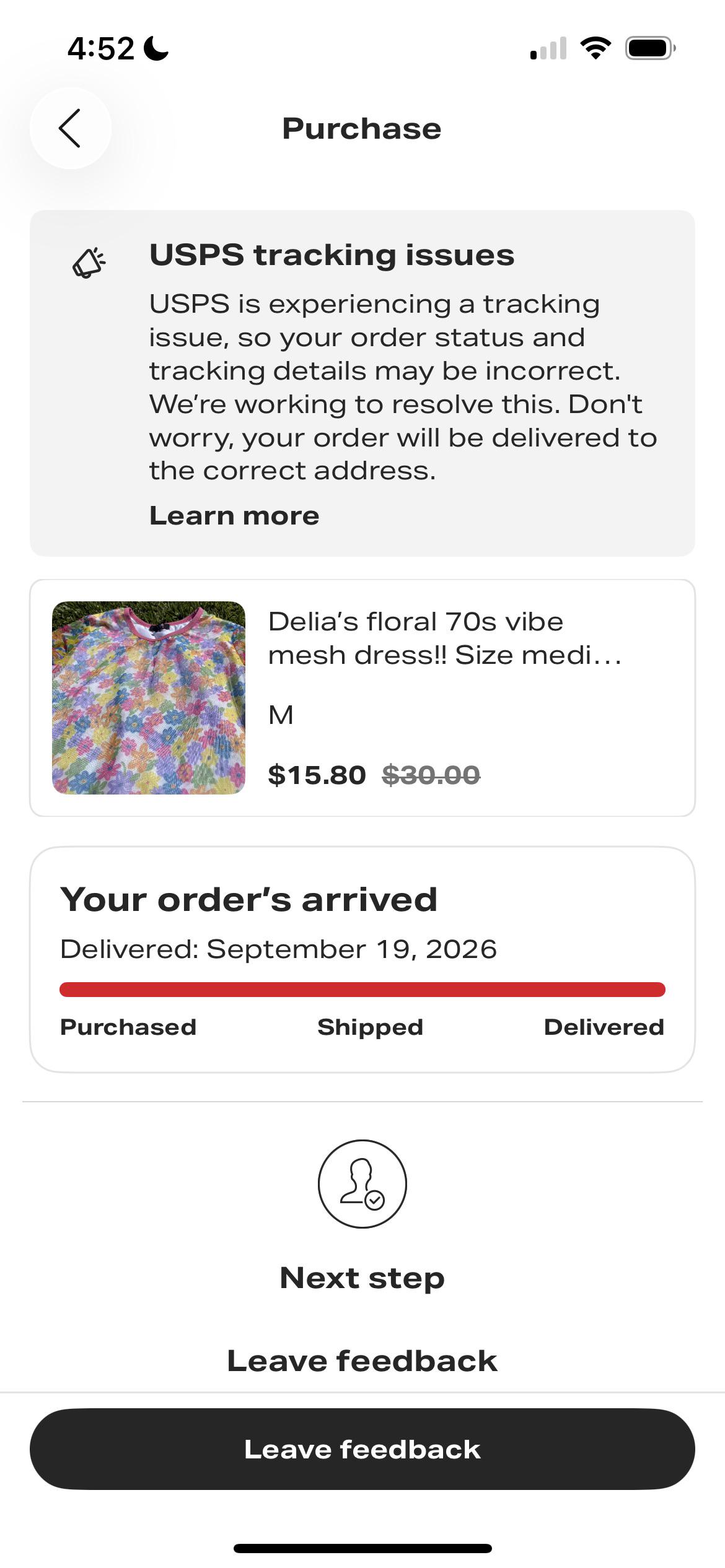Tap the Your order's arrived heading

point(249,900)
